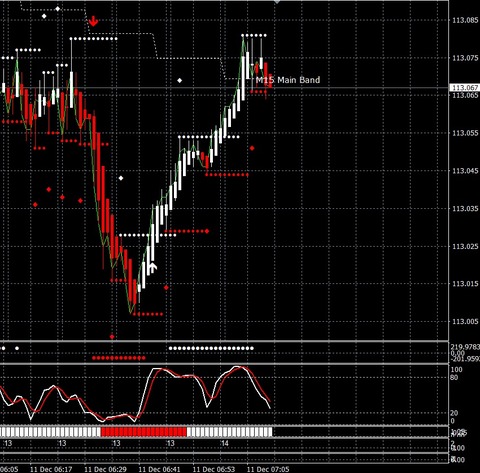Click the 113.035 price axis label
This screenshot has width=480, height=473.
(x=465, y=208)
